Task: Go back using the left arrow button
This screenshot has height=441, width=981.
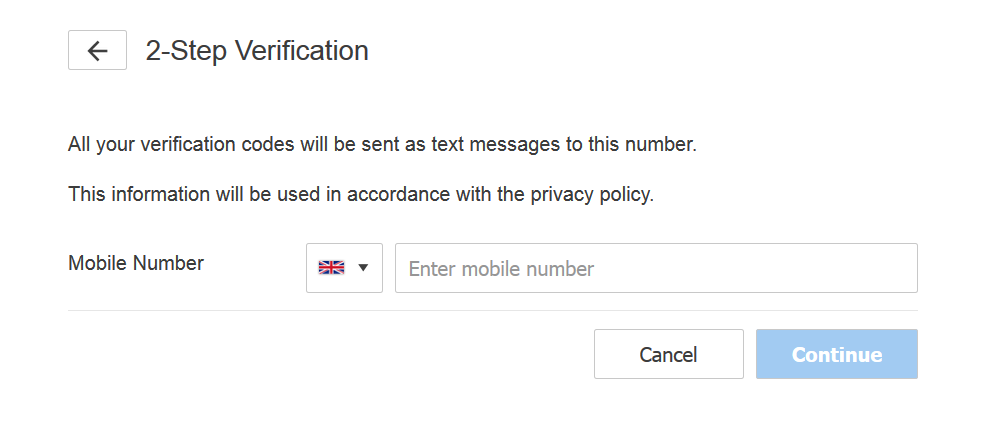Action: tap(97, 50)
